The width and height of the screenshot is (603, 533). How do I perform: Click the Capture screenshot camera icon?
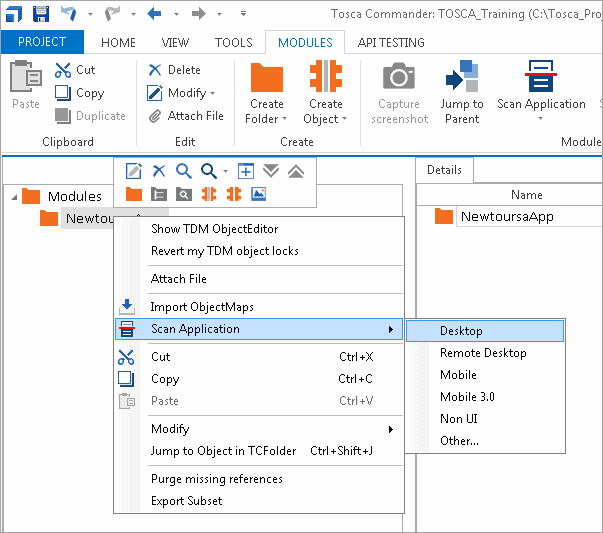399,76
